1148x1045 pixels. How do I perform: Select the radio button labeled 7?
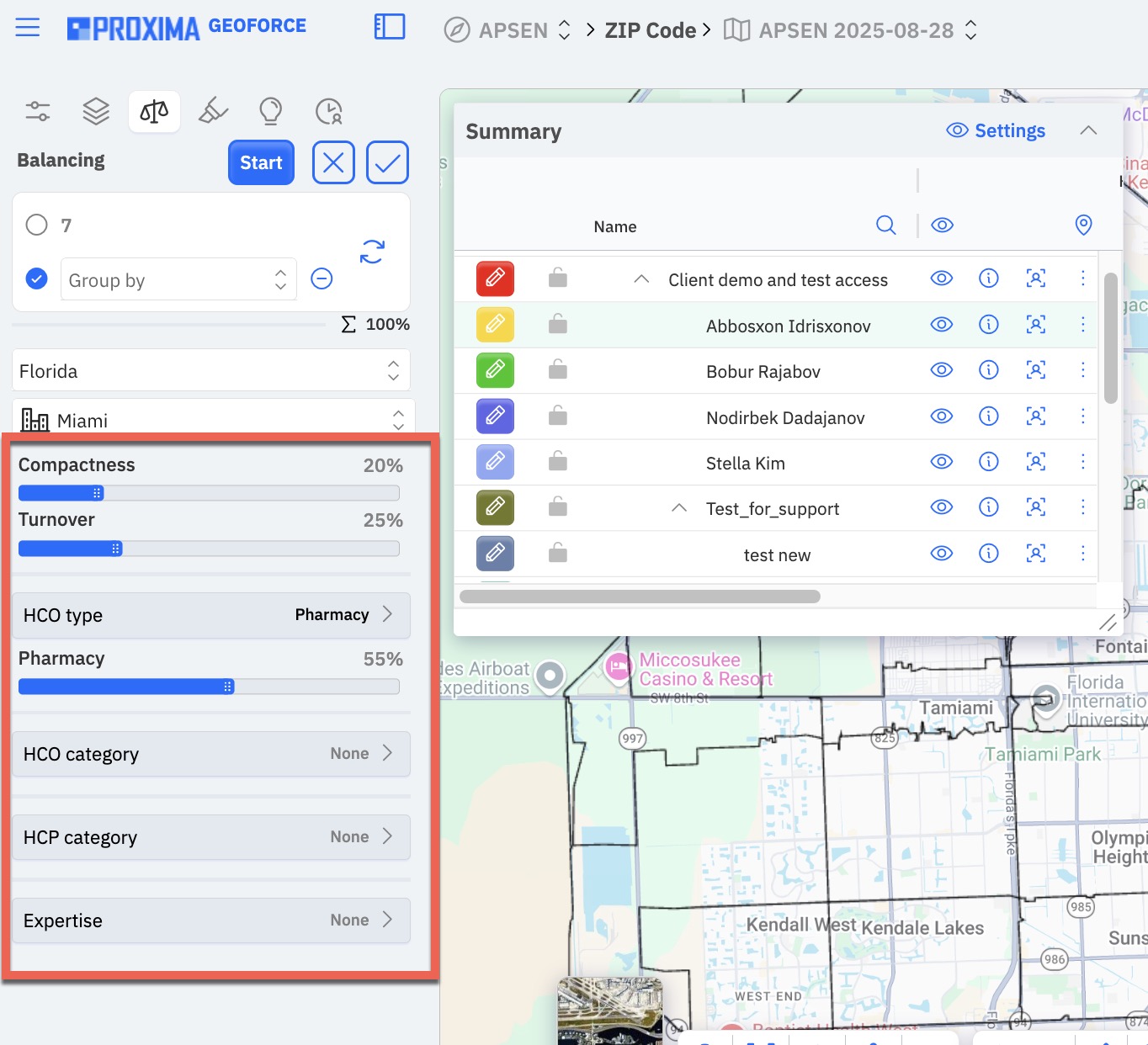point(36,225)
